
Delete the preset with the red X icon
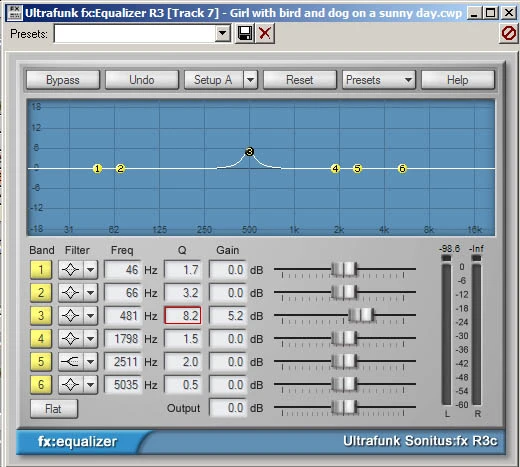point(265,33)
